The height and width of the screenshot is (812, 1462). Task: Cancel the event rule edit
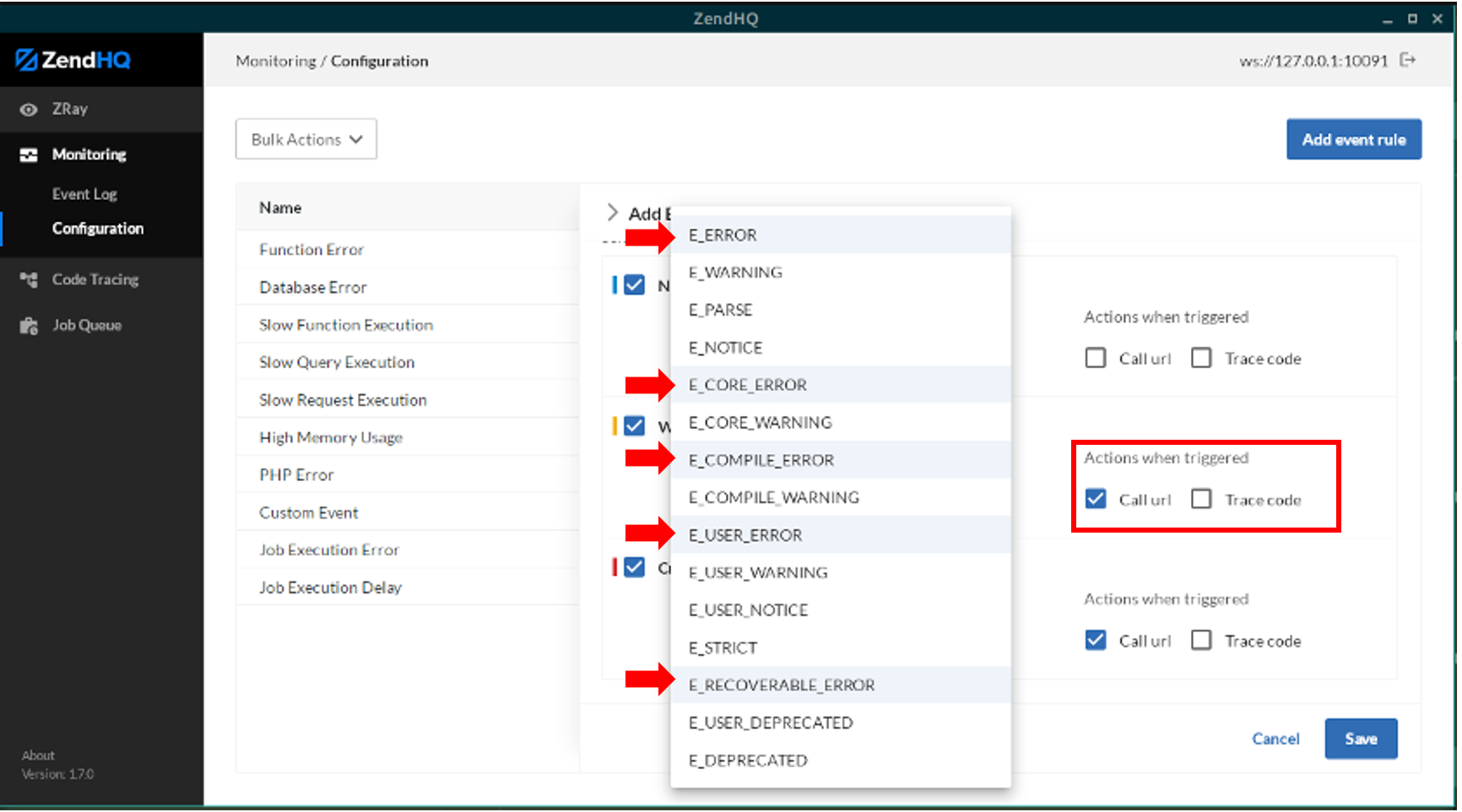(1275, 739)
